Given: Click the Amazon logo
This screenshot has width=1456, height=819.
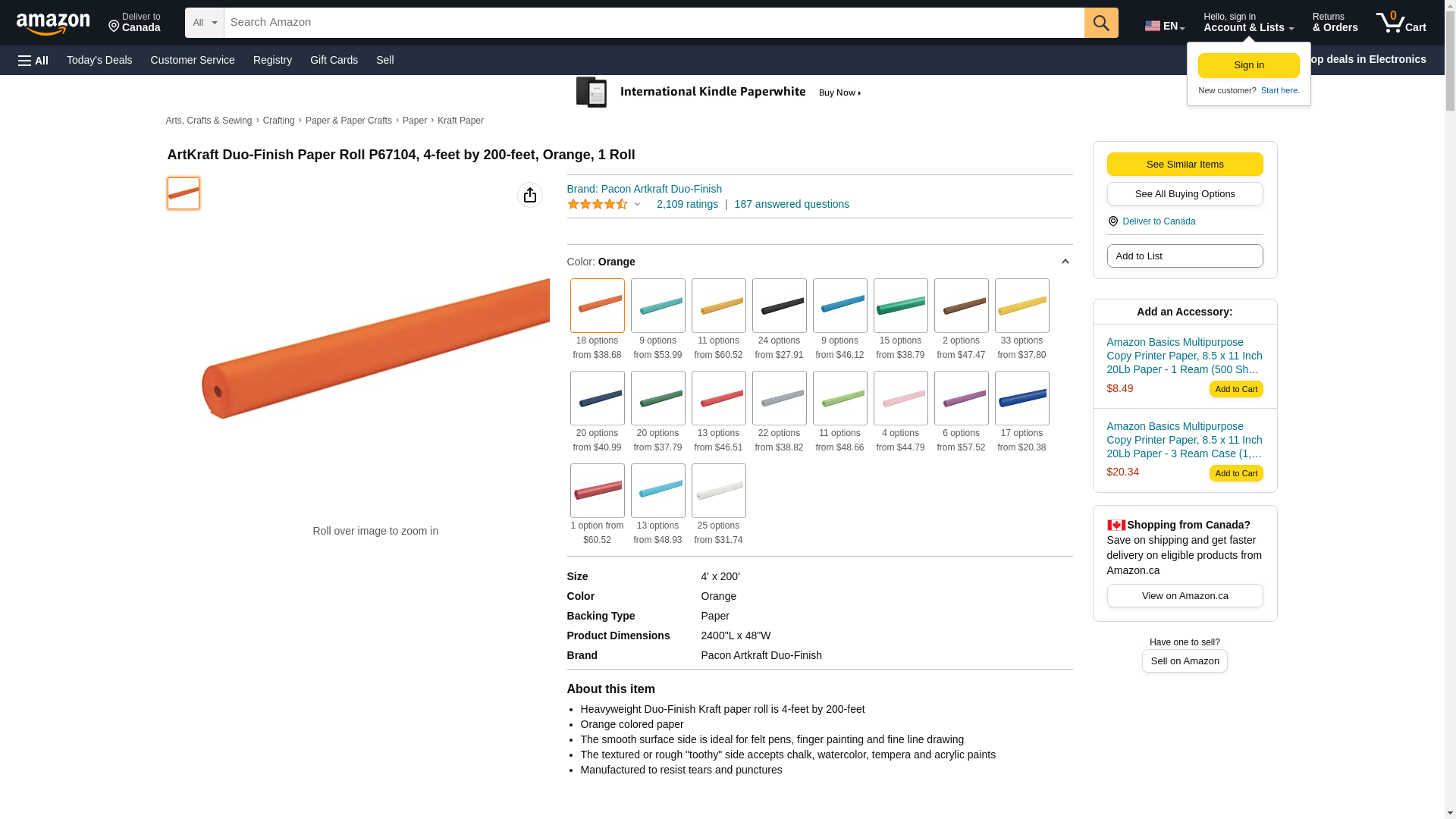Looking at the screenshot, I should point(53,24).
